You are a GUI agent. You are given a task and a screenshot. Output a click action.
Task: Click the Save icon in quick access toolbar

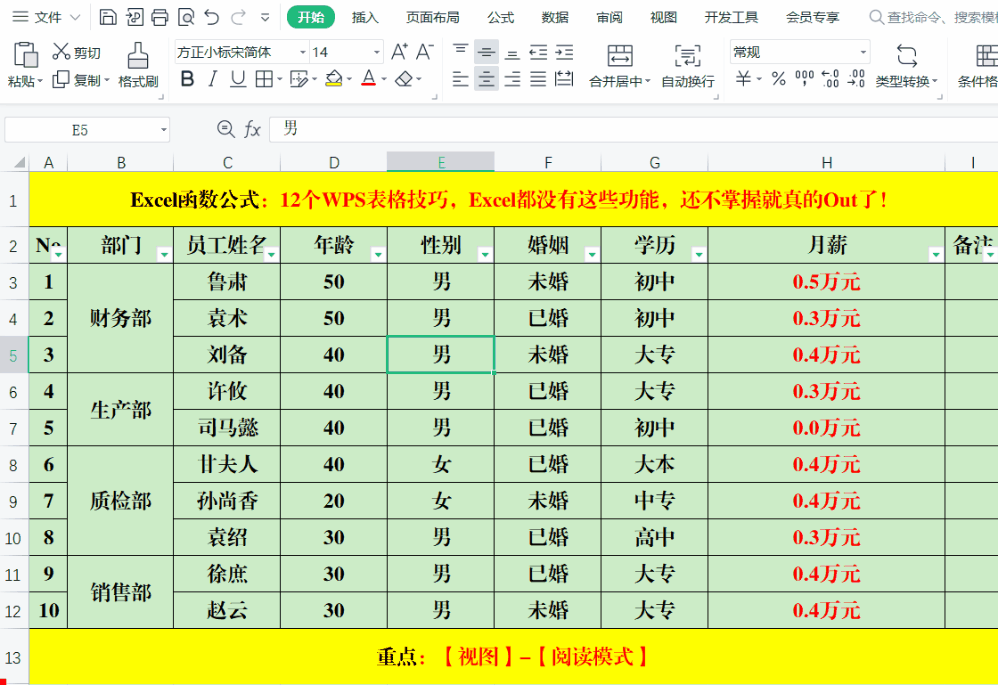tap(108, 17)
